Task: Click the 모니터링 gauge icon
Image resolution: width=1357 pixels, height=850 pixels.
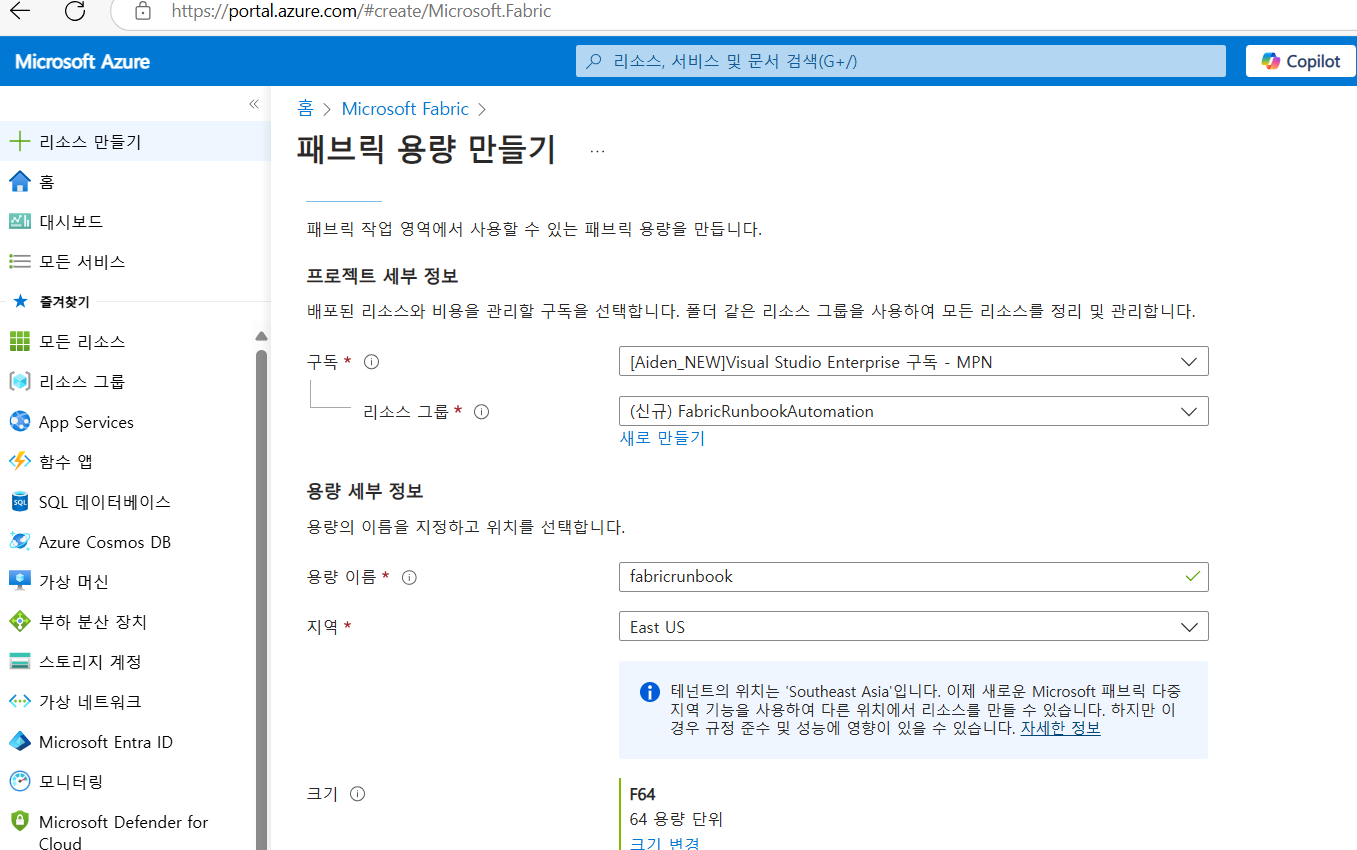Action: [19, 781]
